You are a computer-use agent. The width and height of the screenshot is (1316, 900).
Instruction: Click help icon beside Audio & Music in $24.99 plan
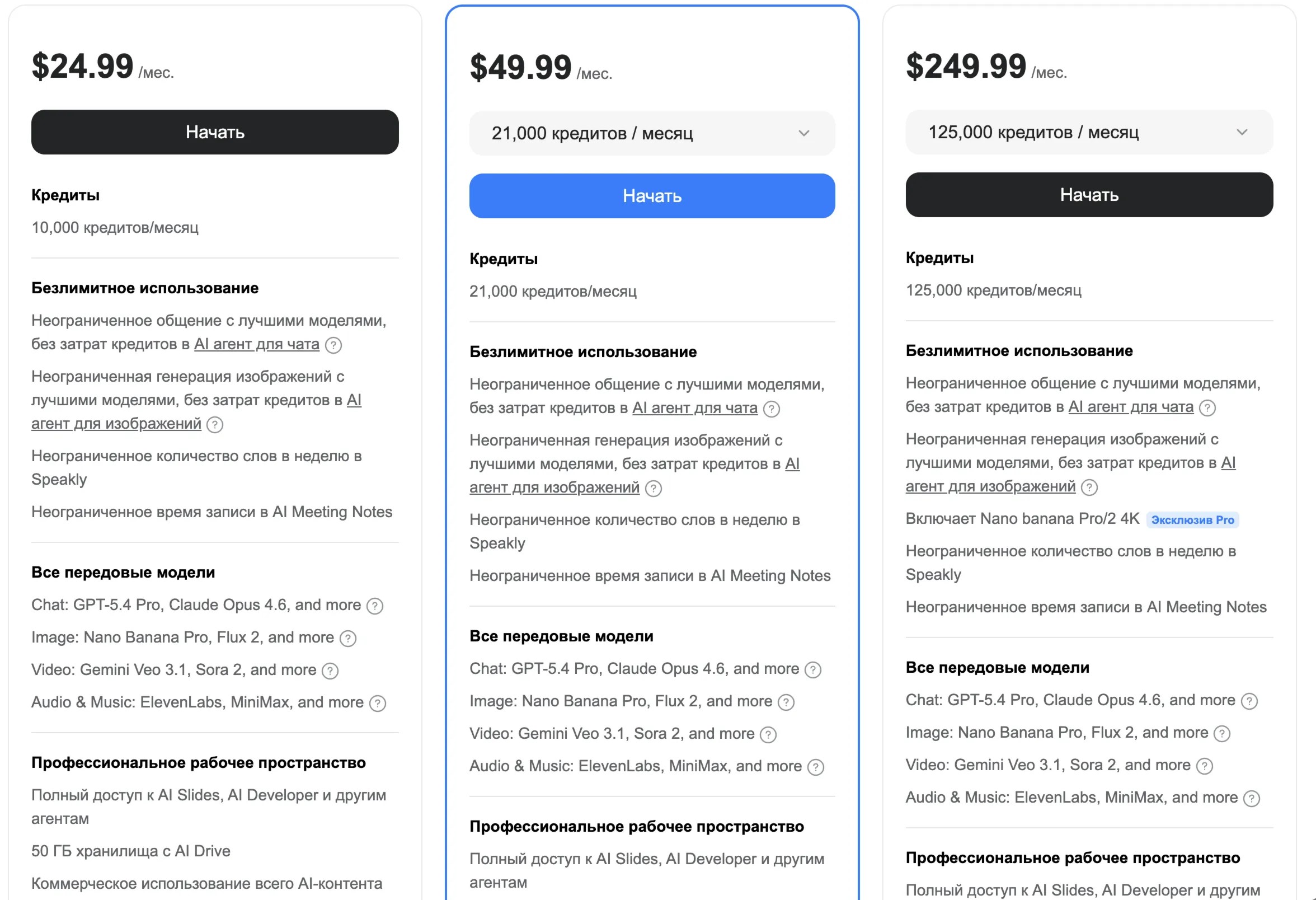click(x=377, y=704)
